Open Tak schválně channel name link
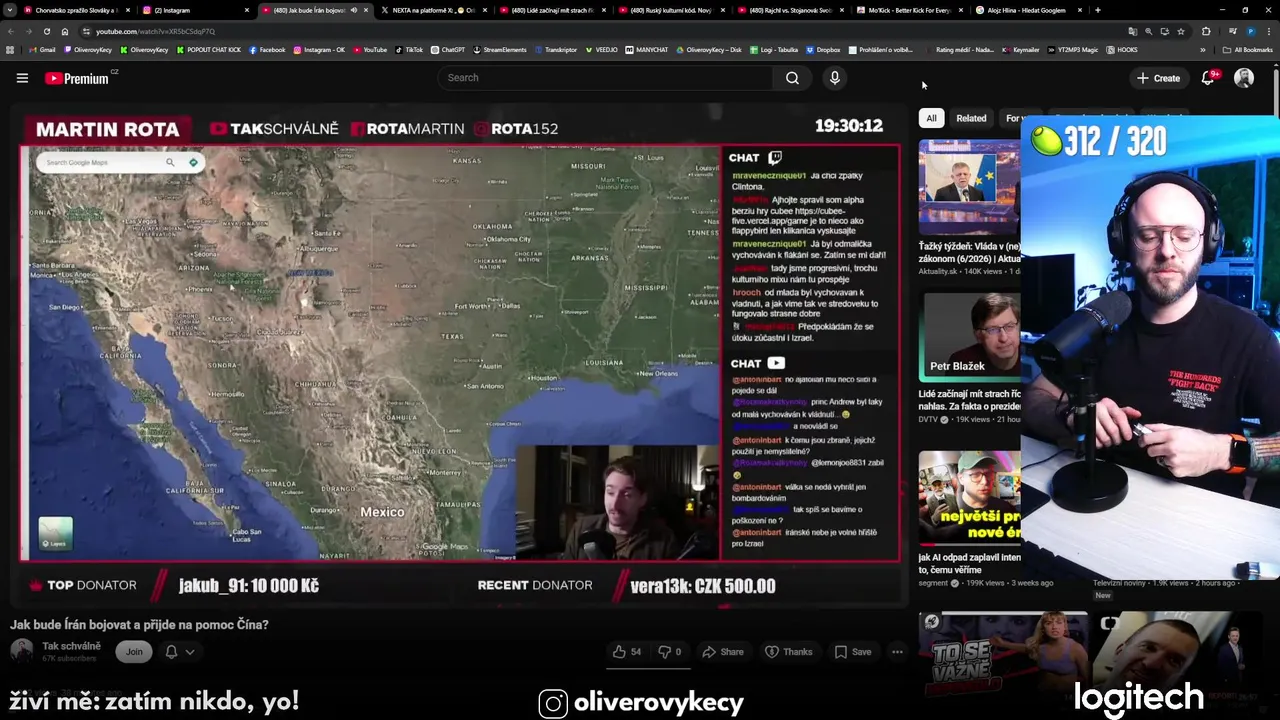This screenshot has width=1280, height=720. point(71,646)
